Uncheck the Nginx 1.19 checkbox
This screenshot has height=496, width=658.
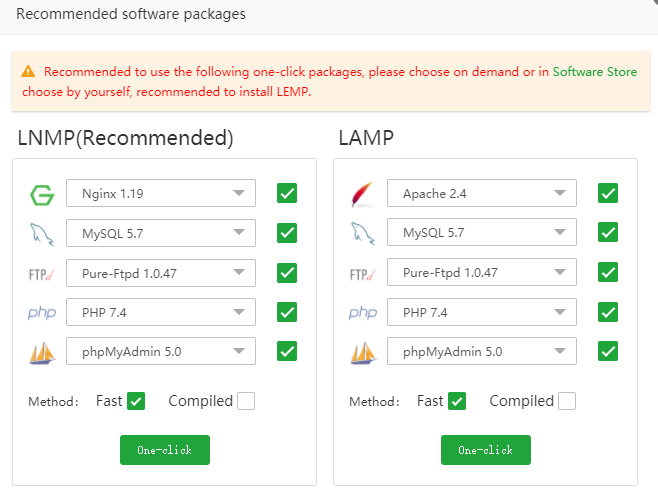tap(287, 193)
